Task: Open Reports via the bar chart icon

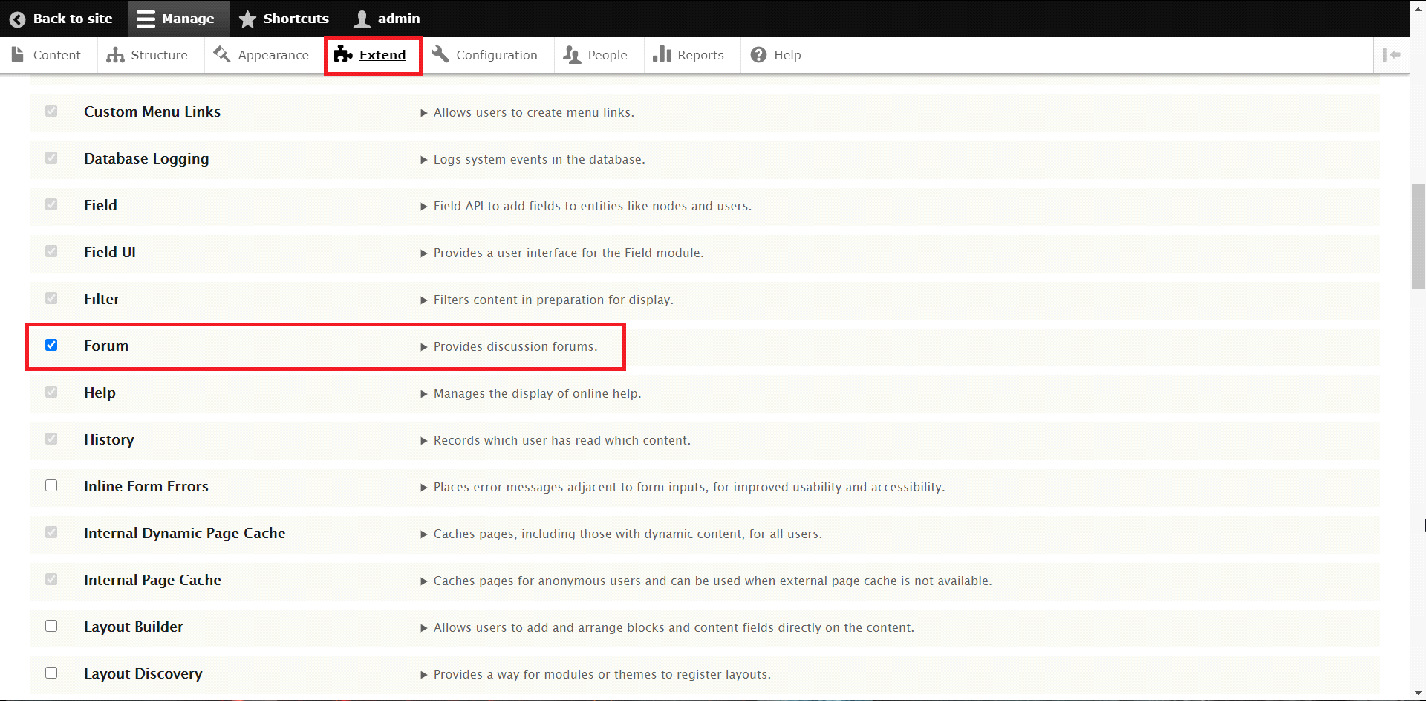Action: [662, 55]
